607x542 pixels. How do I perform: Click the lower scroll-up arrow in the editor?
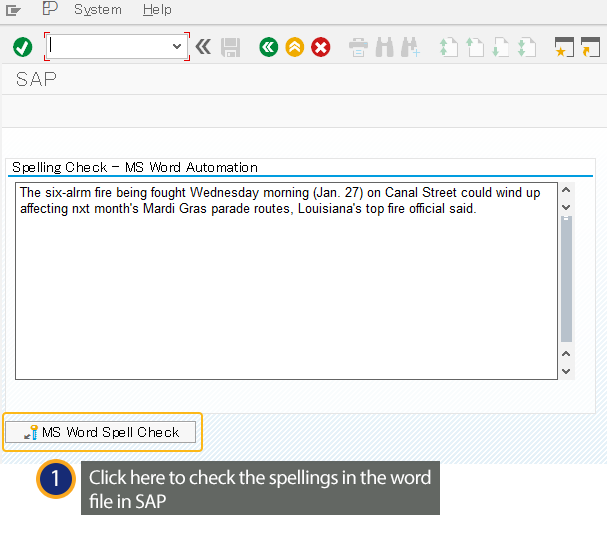[566, 354]
